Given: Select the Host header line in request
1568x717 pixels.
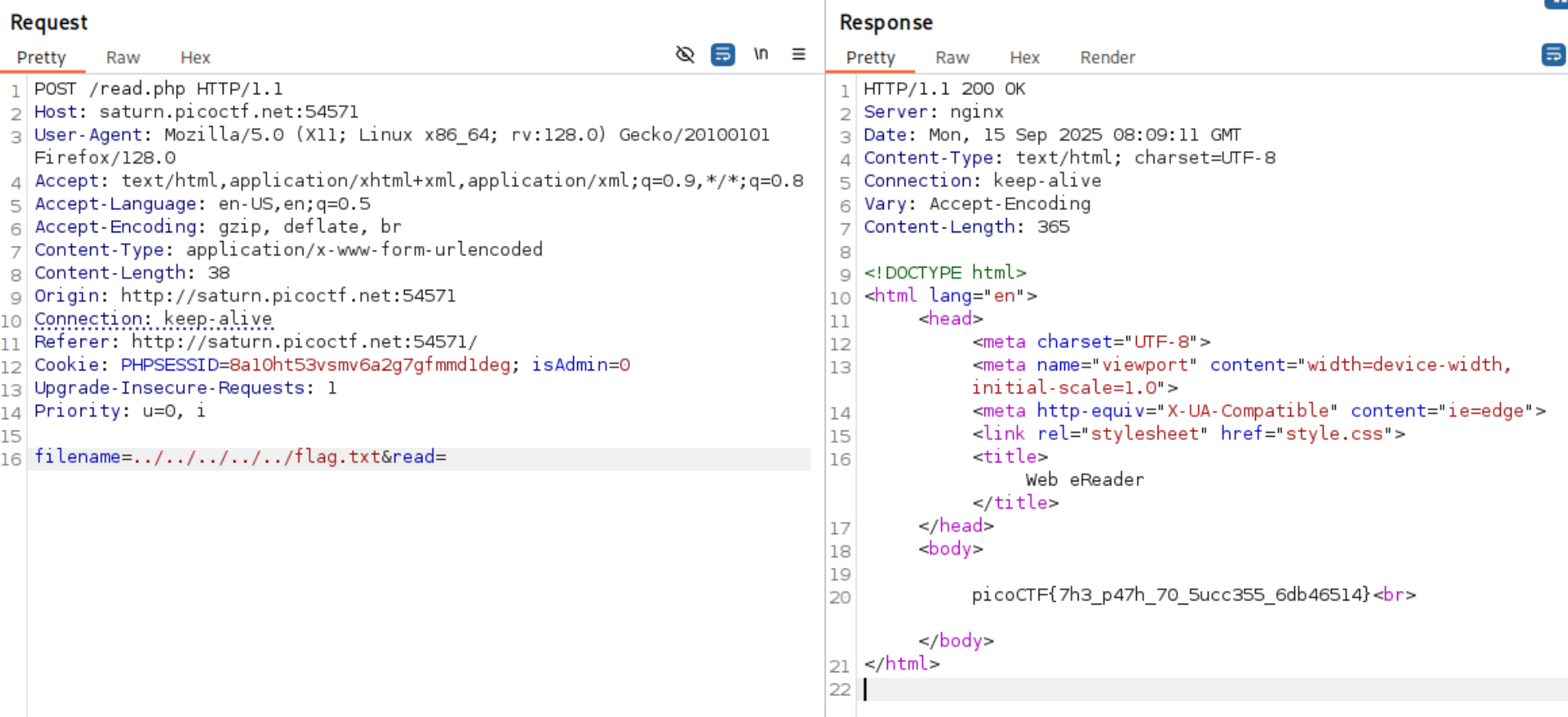Looking at the screenshot, I should tap(196, 112).
